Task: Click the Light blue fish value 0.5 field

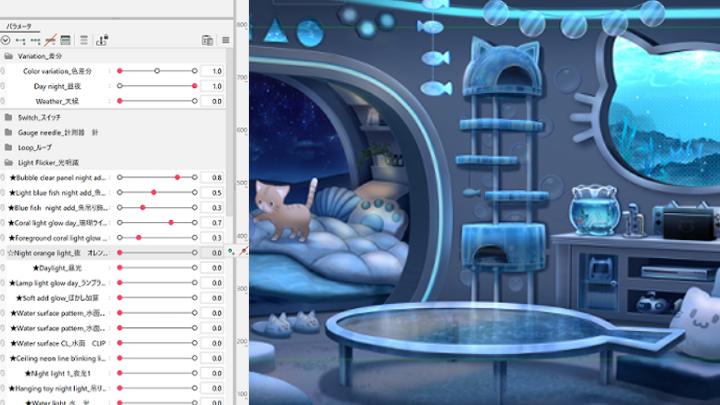Action: (x=212, y=193)
